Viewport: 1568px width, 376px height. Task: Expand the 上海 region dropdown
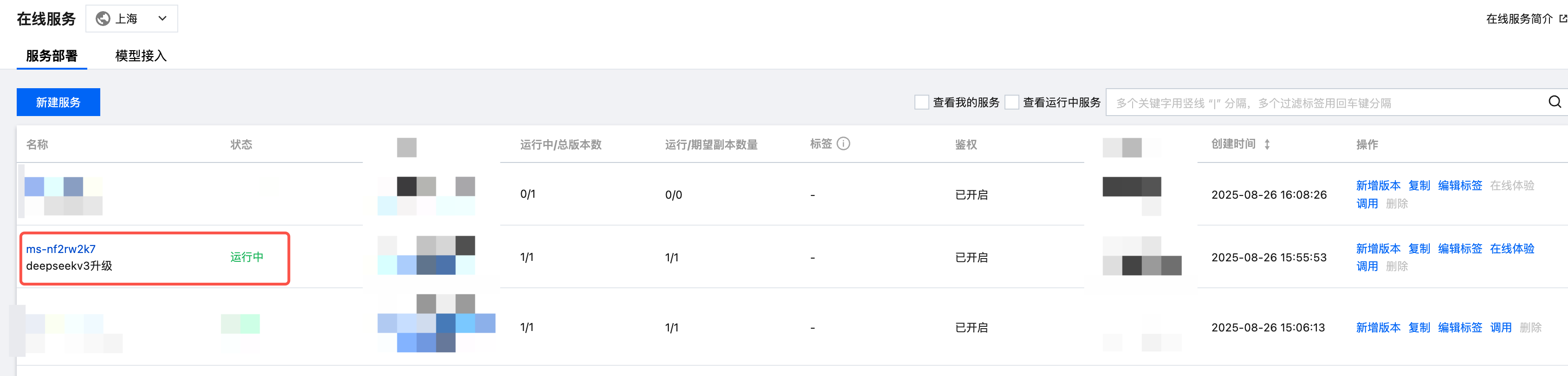click(162, 19)
